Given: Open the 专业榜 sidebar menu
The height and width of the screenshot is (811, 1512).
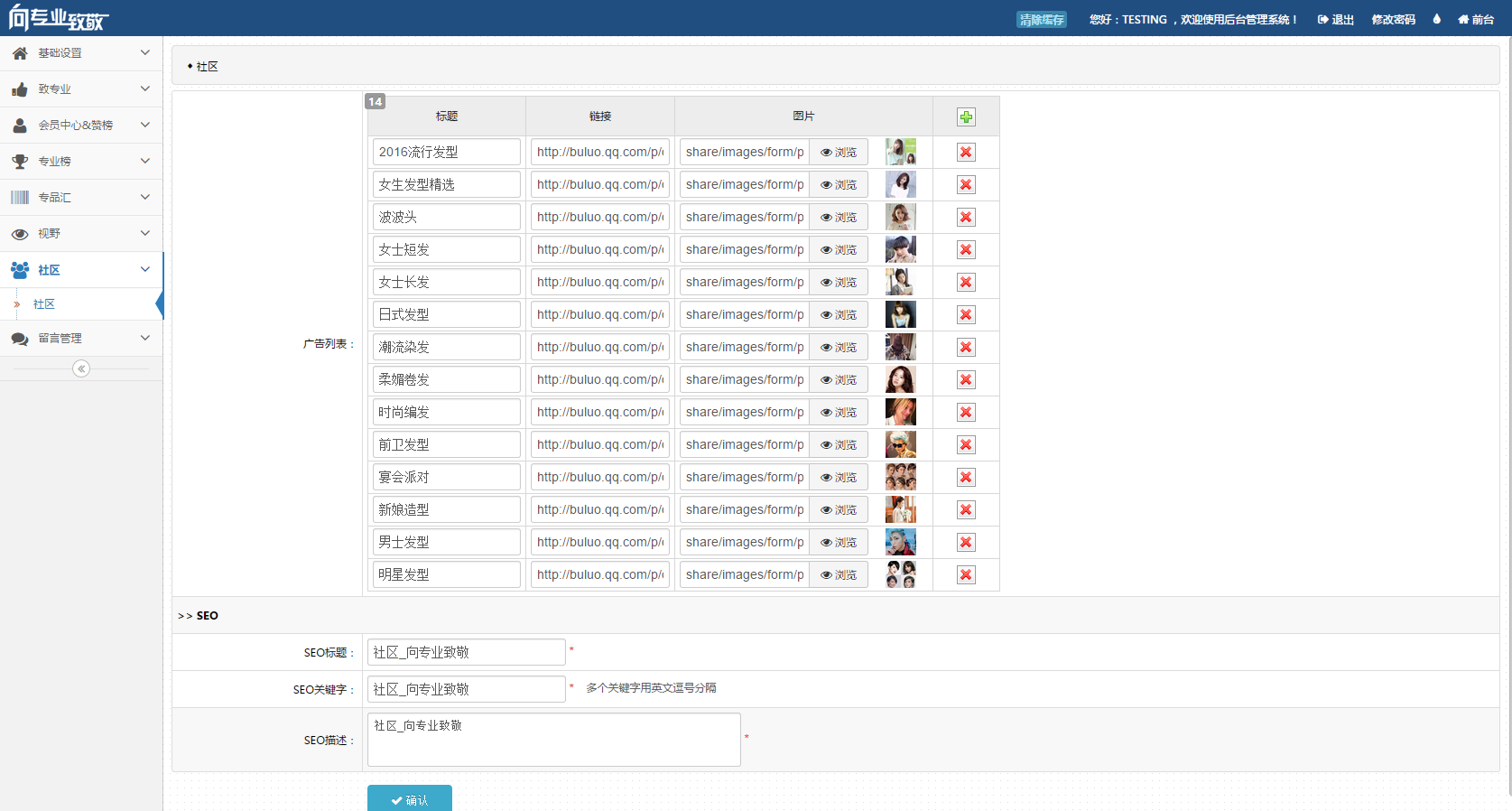Looking at the screenshot, I should [81, 162].
